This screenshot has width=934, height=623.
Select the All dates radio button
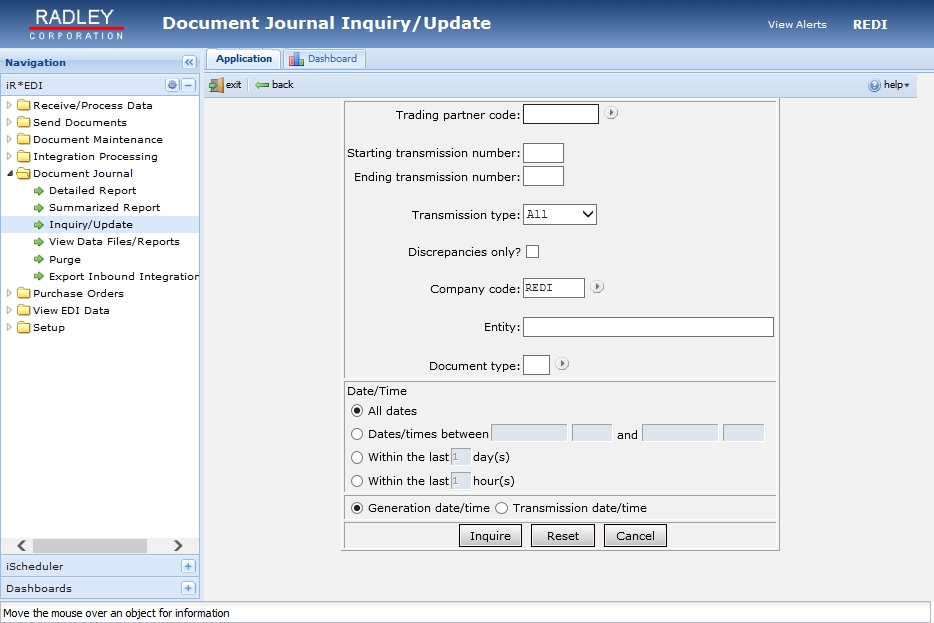(357, 410)
